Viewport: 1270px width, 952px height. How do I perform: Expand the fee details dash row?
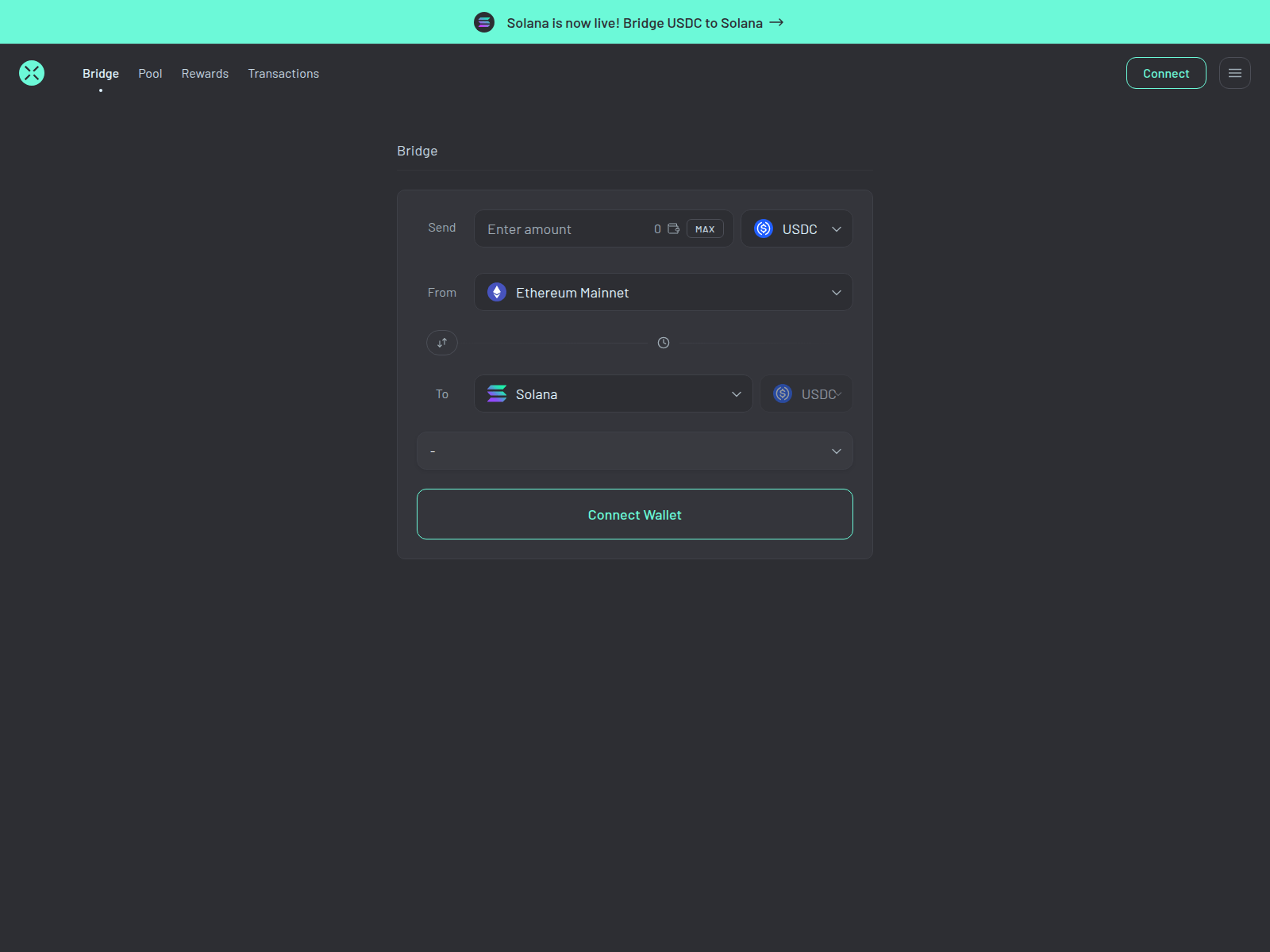click(635, 451)
